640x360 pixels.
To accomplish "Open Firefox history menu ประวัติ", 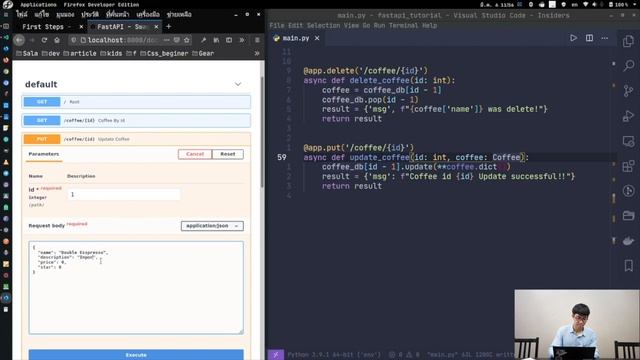I will click(x=90, y=14).
